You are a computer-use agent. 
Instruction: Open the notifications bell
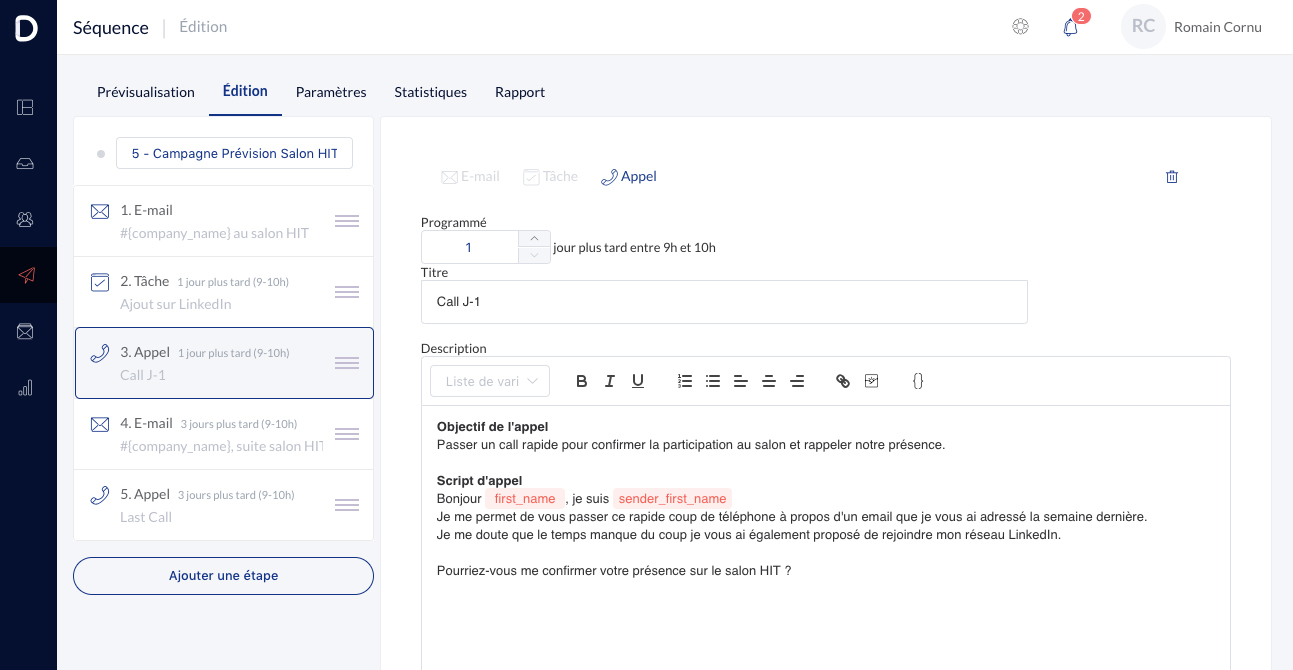(x=1070, y=27)
